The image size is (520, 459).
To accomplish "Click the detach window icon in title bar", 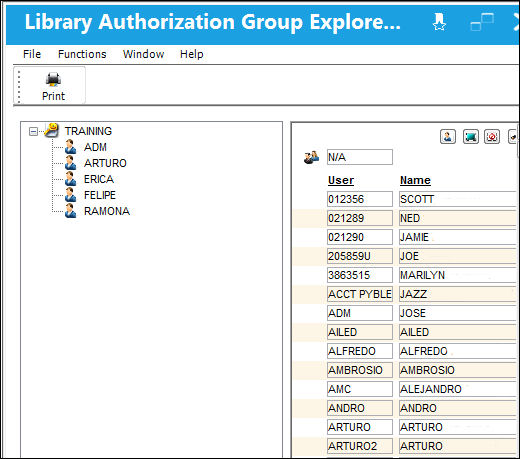I will 482,22.
